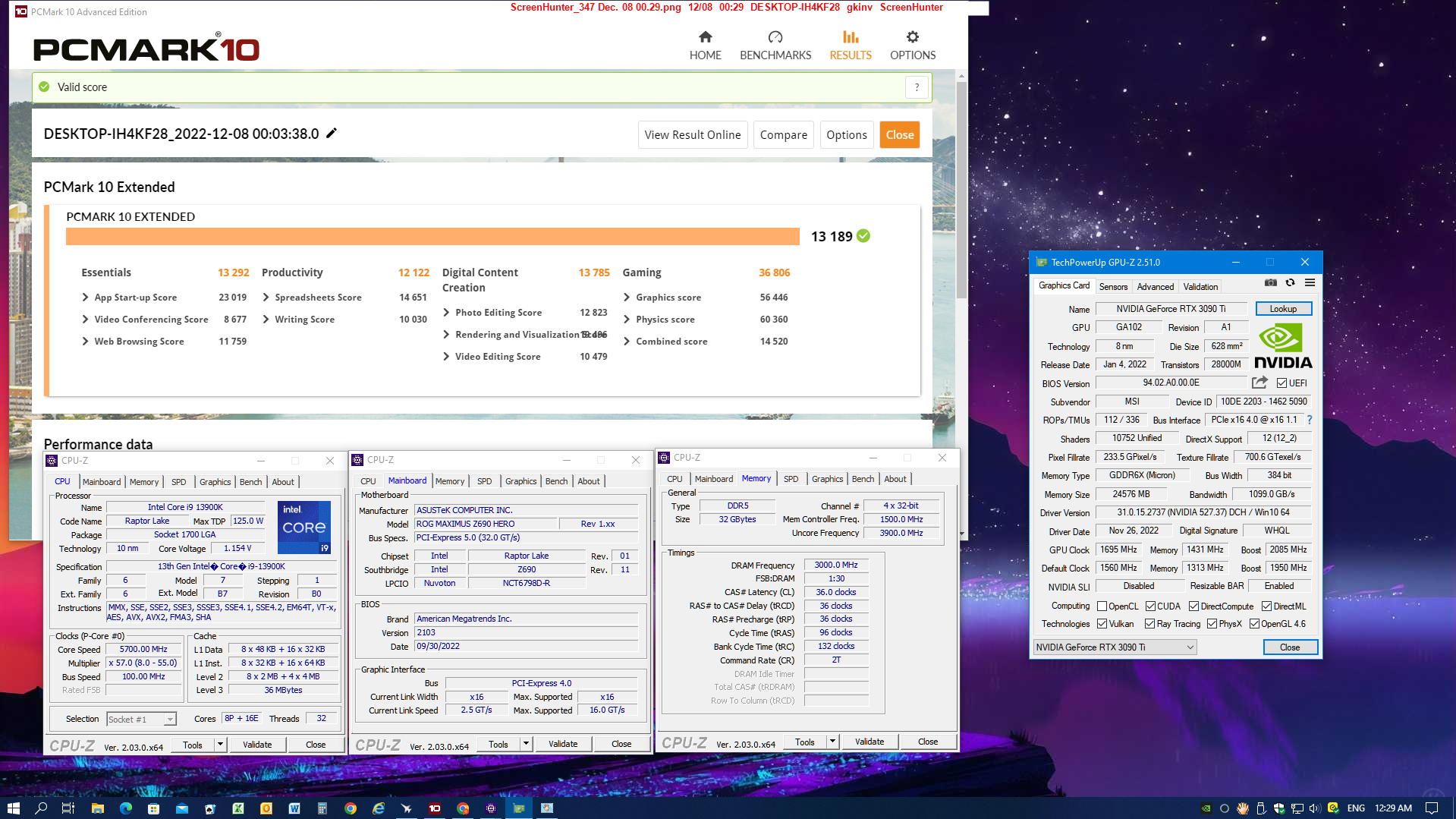Toggle the Ray Tracing checkbox in GPU-Z
This screenshot has width=1456, height=819.
pos(1149,624)
